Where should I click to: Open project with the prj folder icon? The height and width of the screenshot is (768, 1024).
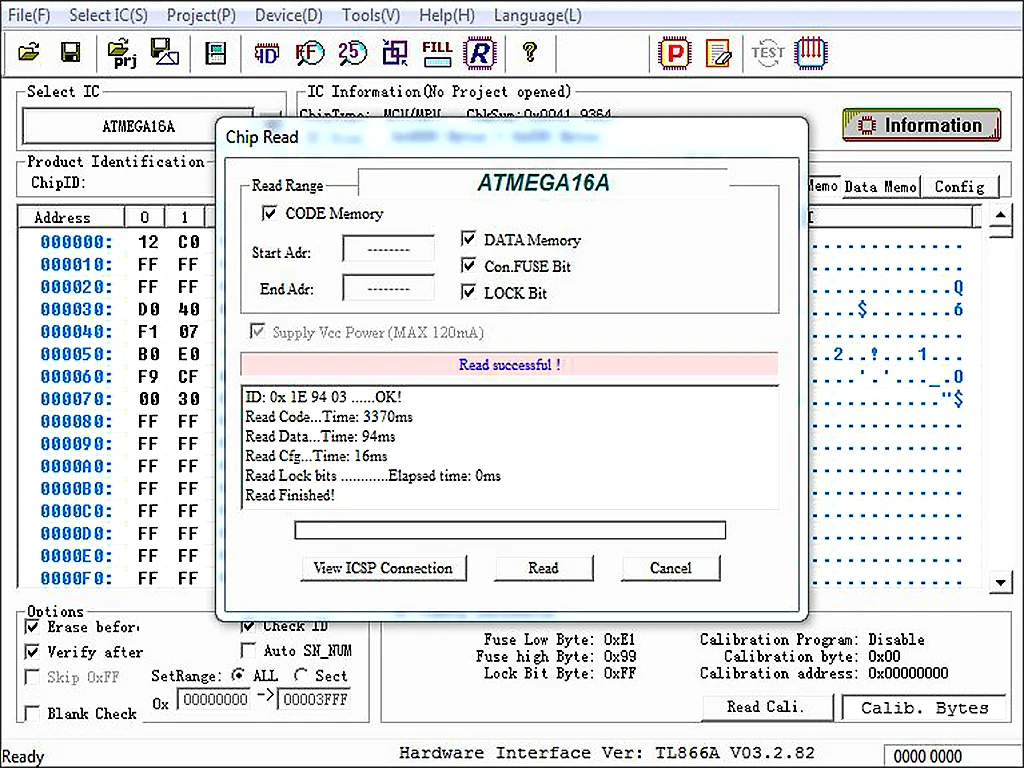[122, 54]
